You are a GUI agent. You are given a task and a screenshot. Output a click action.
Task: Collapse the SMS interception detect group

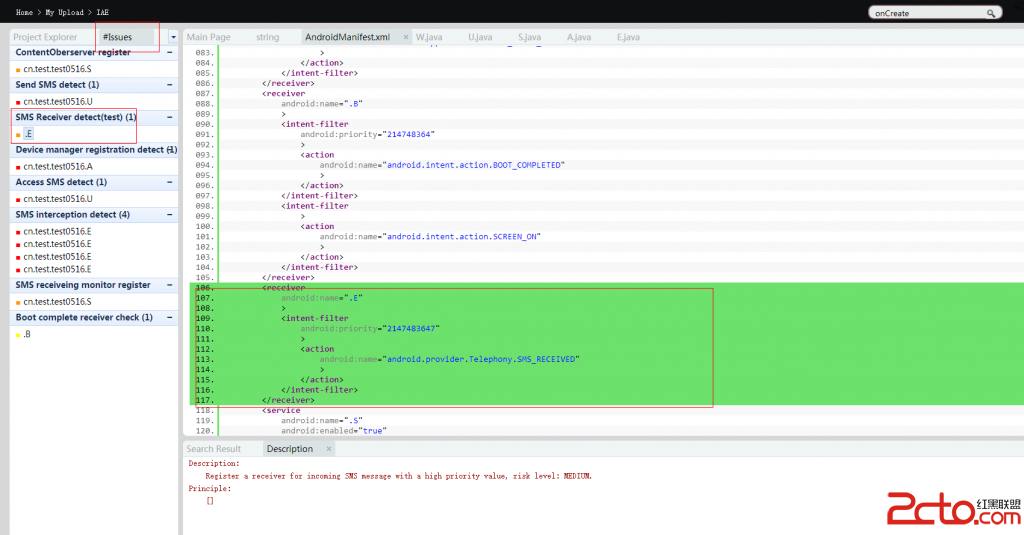[171, 215]
